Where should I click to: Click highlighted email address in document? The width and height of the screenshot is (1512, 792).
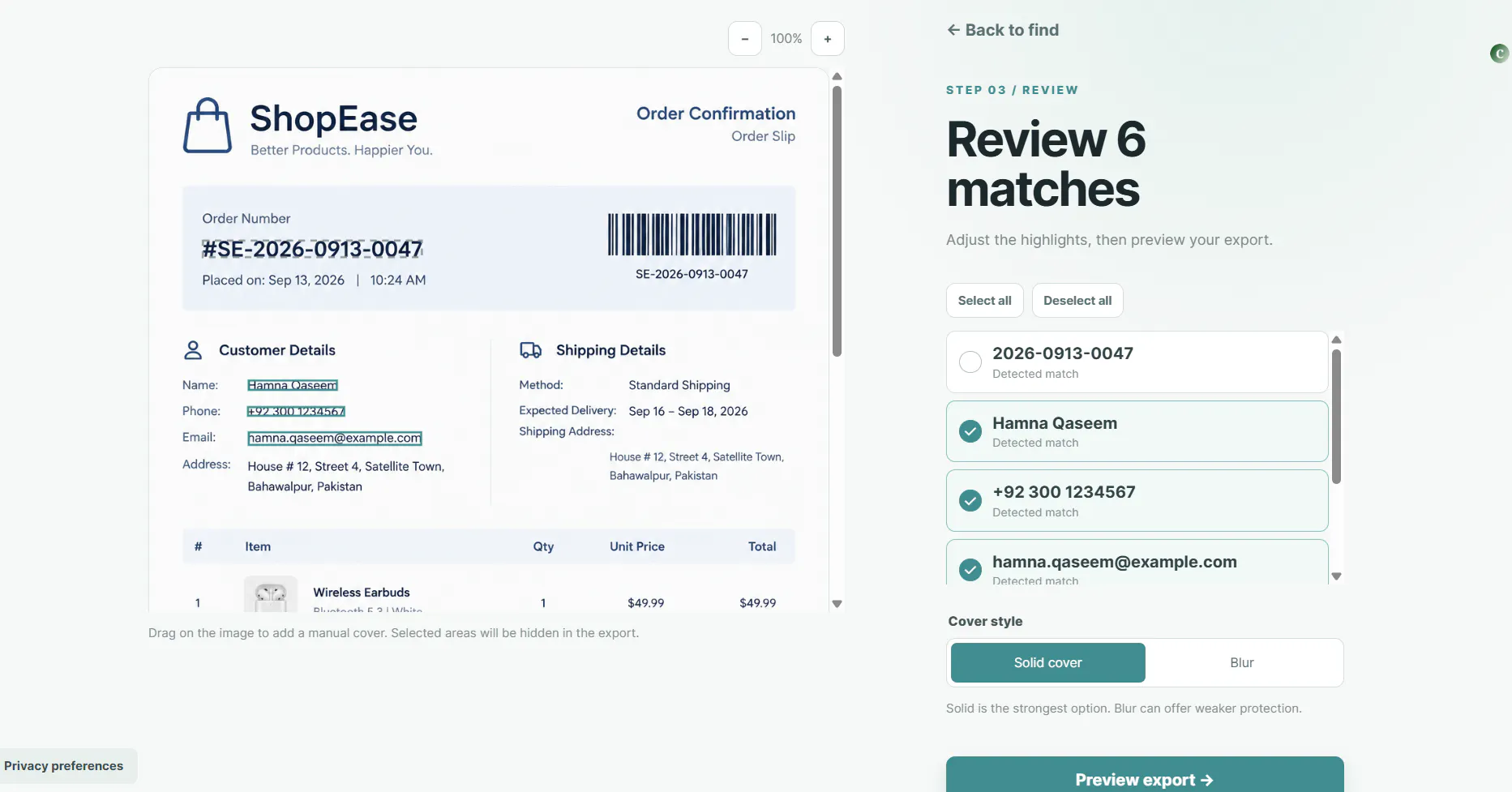tap(335, 439)
